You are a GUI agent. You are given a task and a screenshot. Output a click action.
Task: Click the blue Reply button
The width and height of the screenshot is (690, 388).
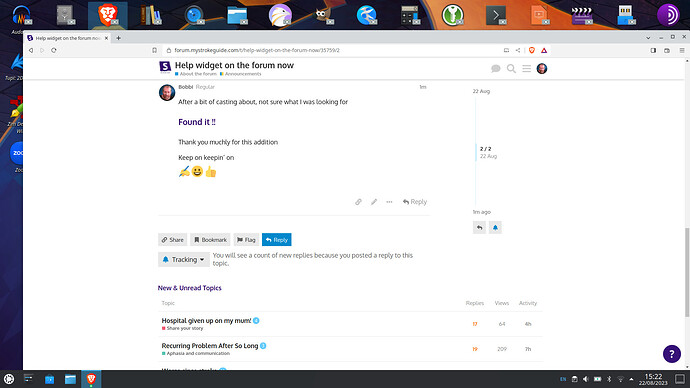tap(276, 240)
